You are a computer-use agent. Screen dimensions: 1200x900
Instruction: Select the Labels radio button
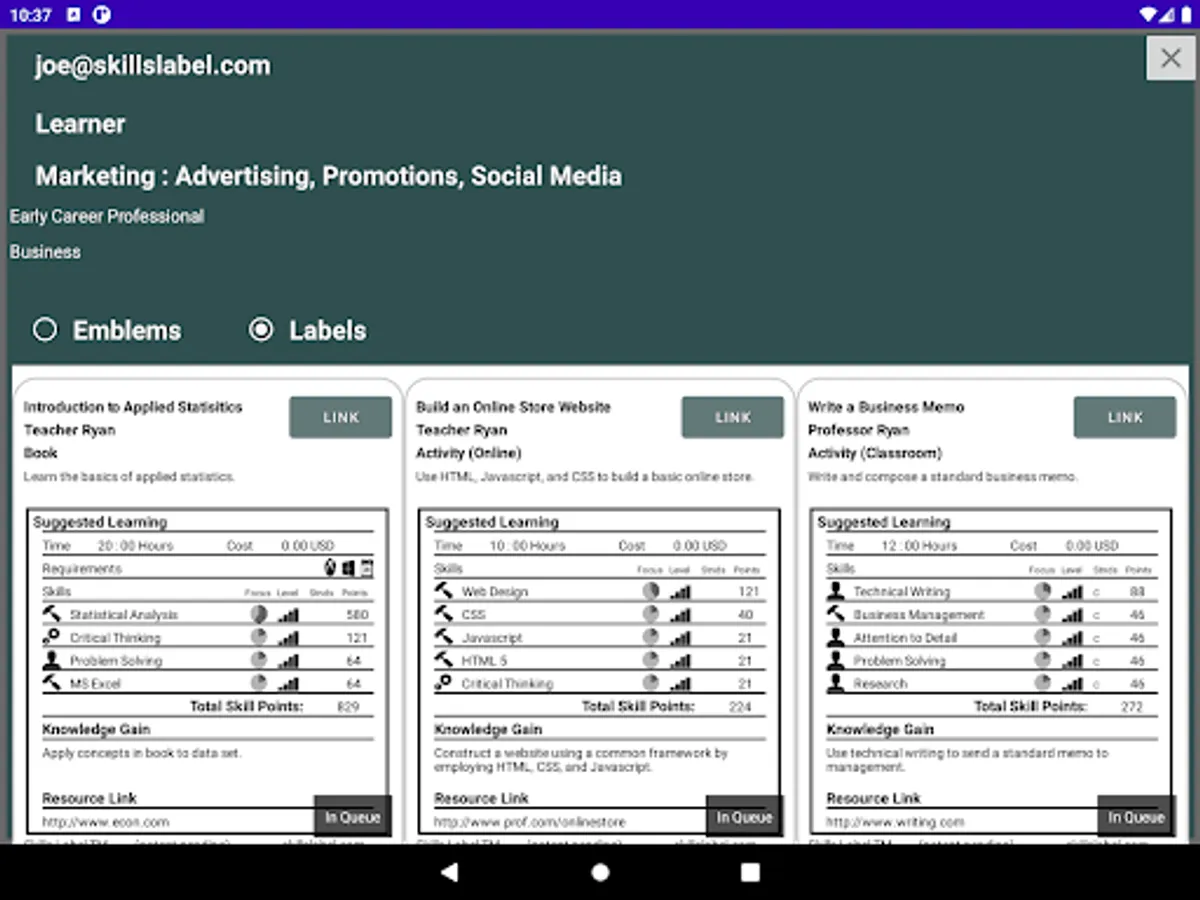tap(261, 330)
